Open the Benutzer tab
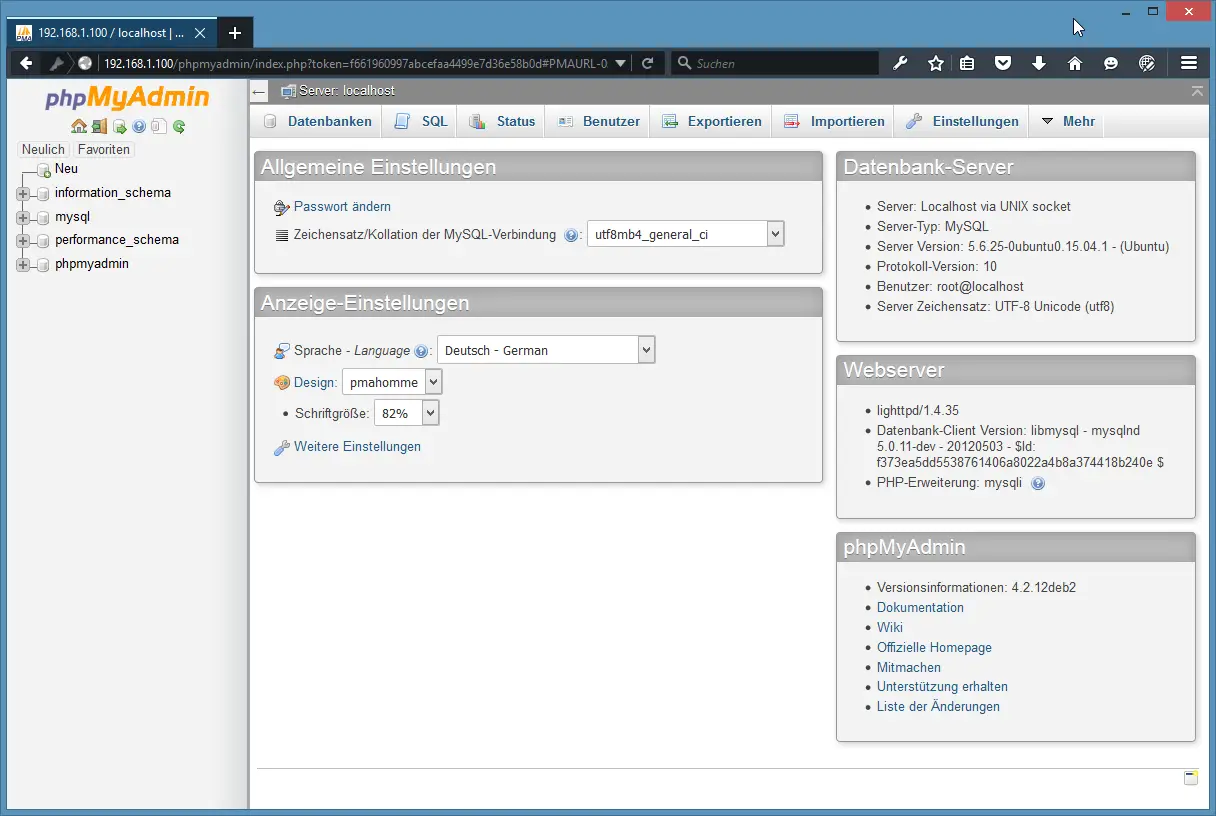 point(598,121)
